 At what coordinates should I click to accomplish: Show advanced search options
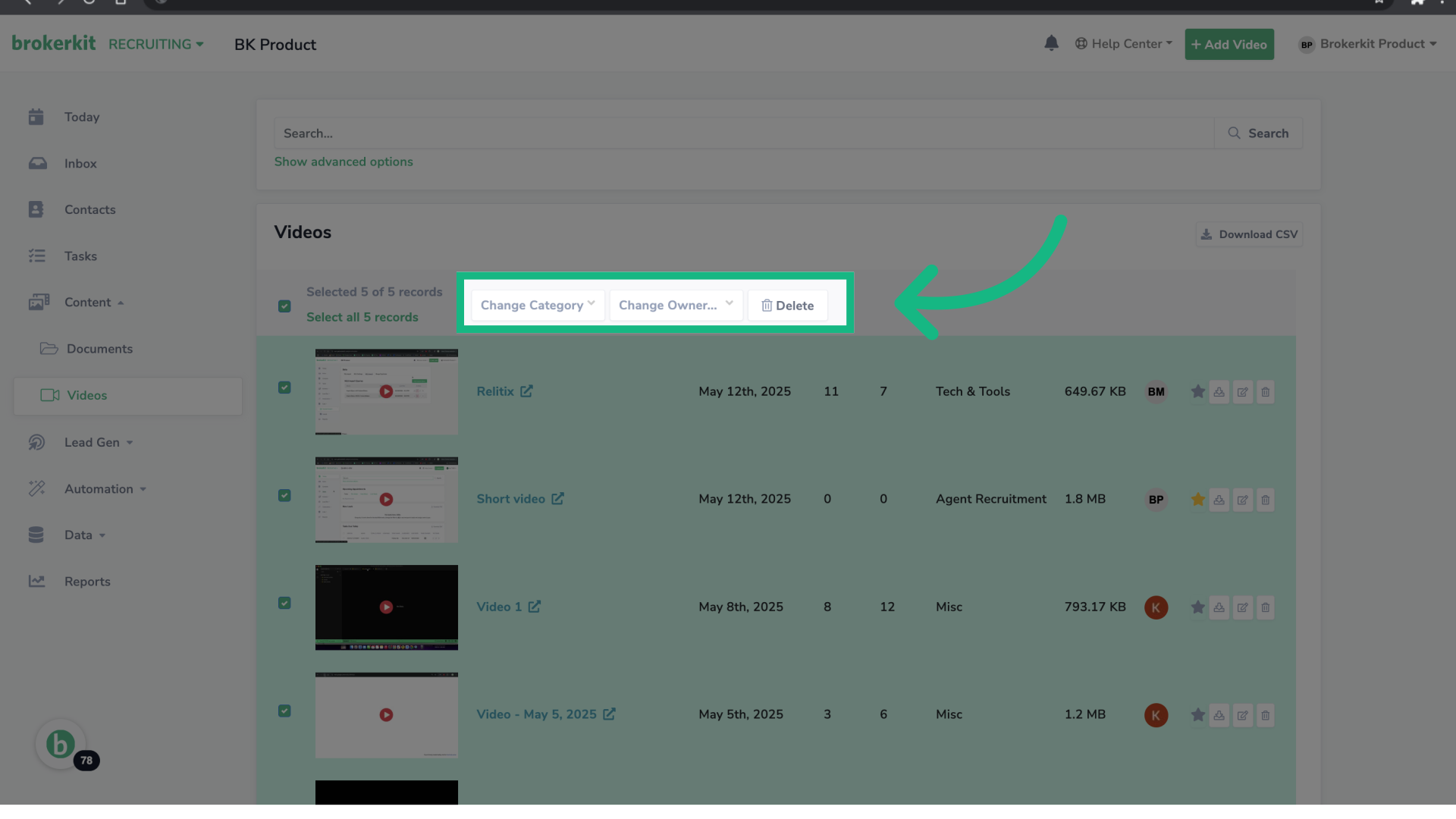tap(344, 162)
